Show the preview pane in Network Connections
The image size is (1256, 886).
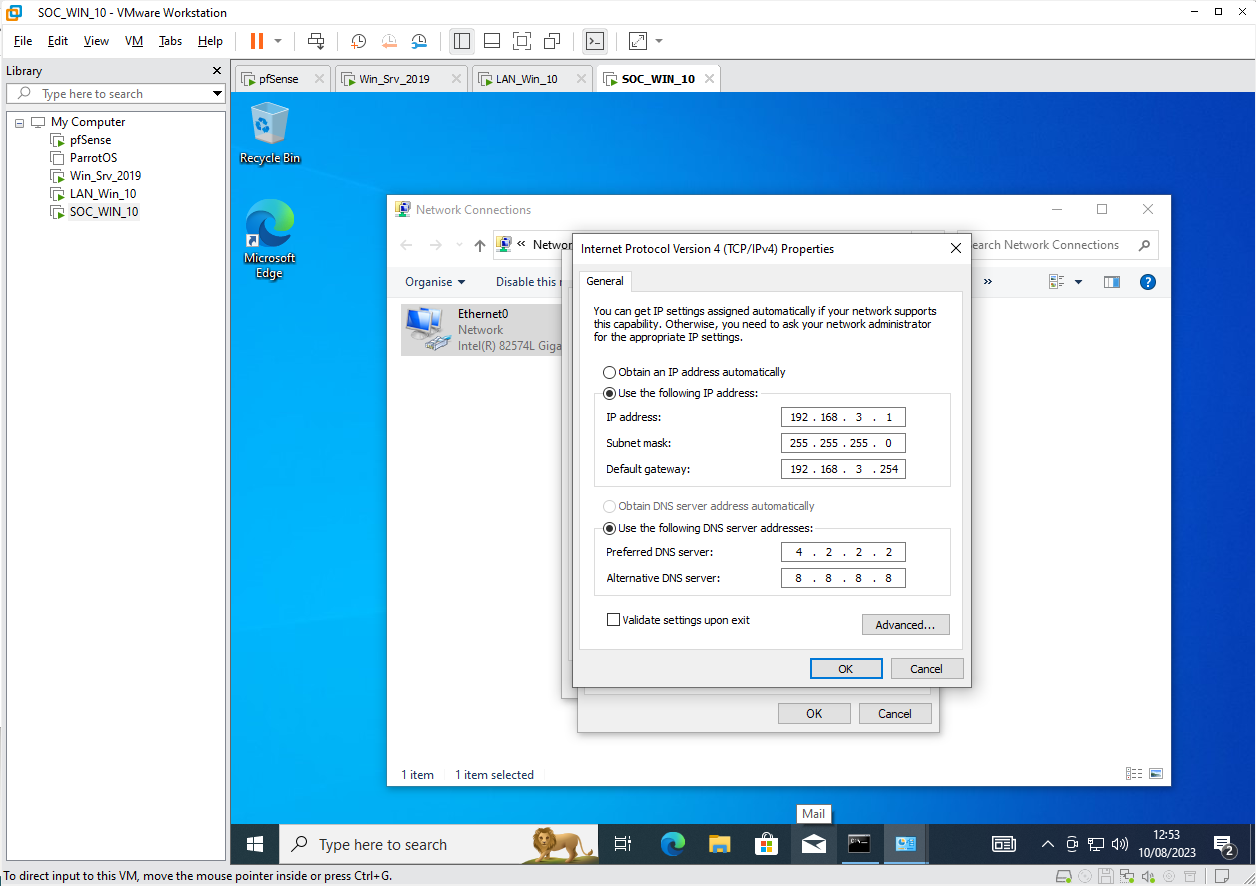pos(1112,282)
